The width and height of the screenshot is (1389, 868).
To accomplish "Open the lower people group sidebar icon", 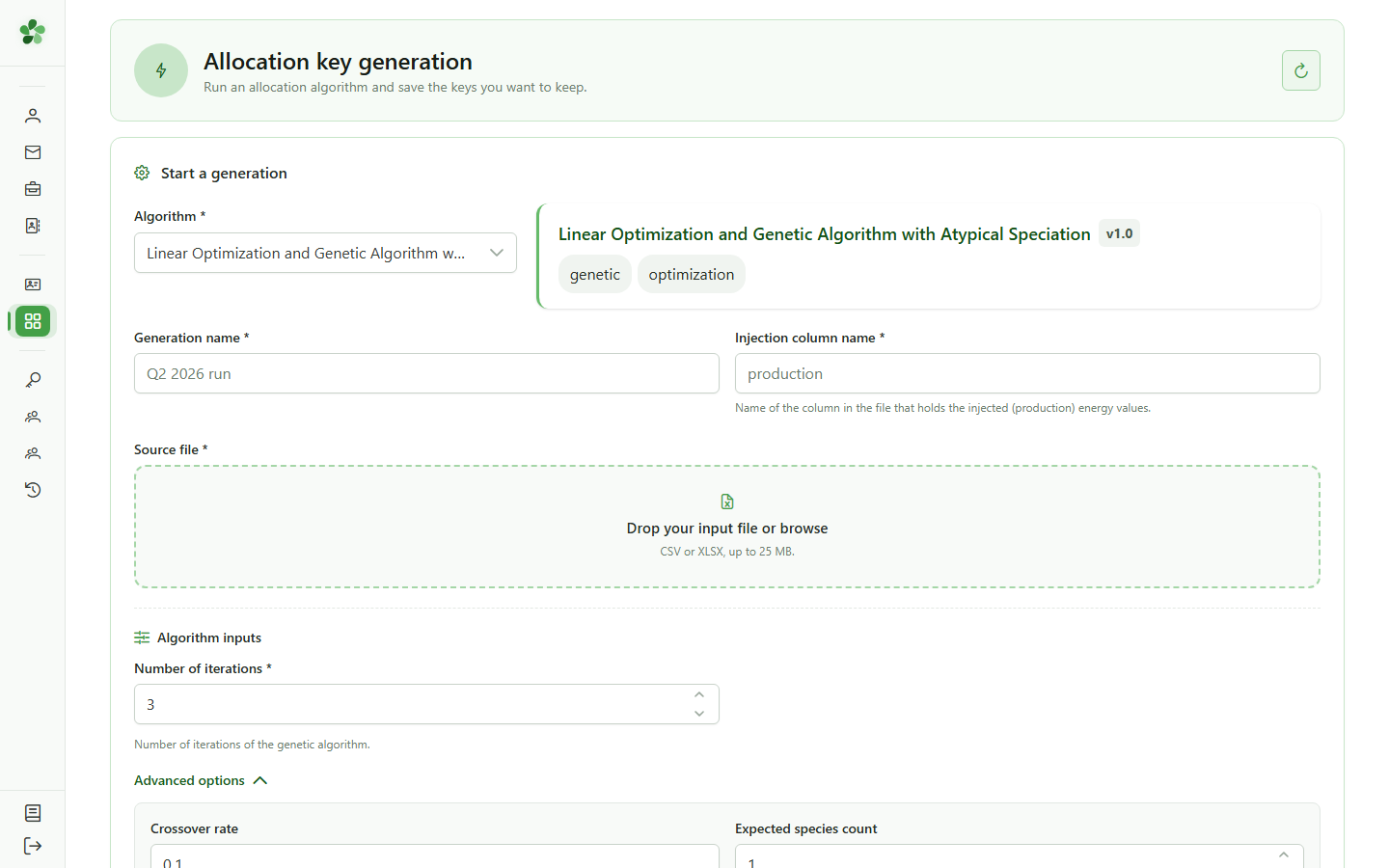I will pyautogui.click(x=33, y=453).
